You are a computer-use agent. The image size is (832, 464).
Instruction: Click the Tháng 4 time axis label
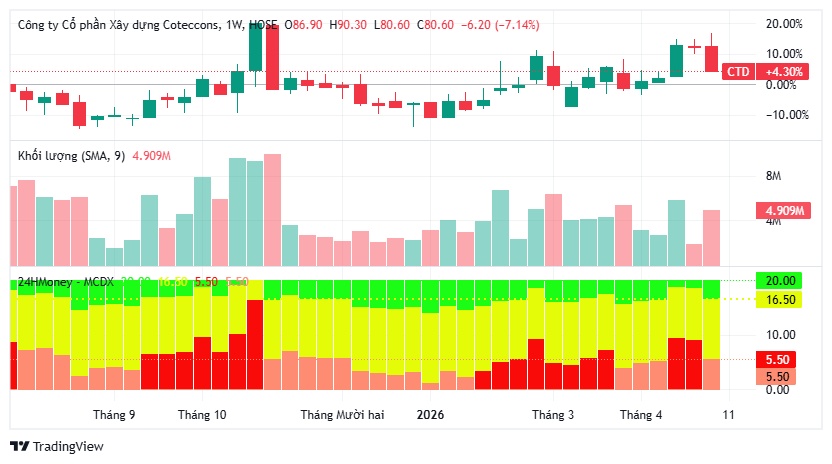pos(641,415)
